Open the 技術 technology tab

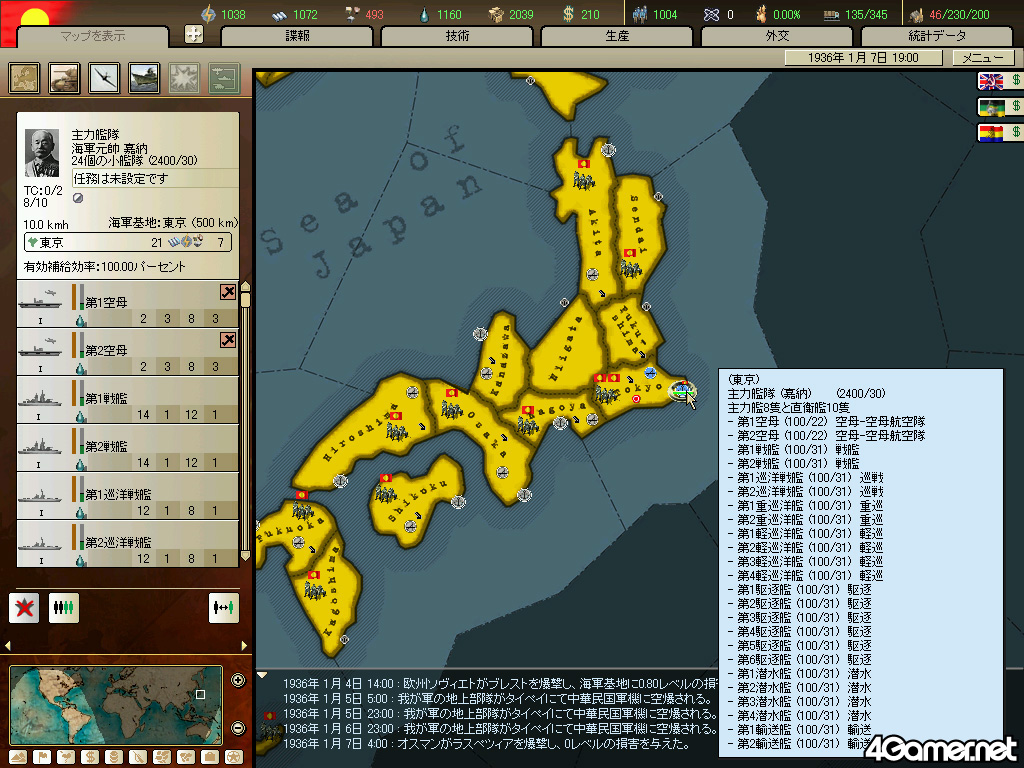[457, 36]
